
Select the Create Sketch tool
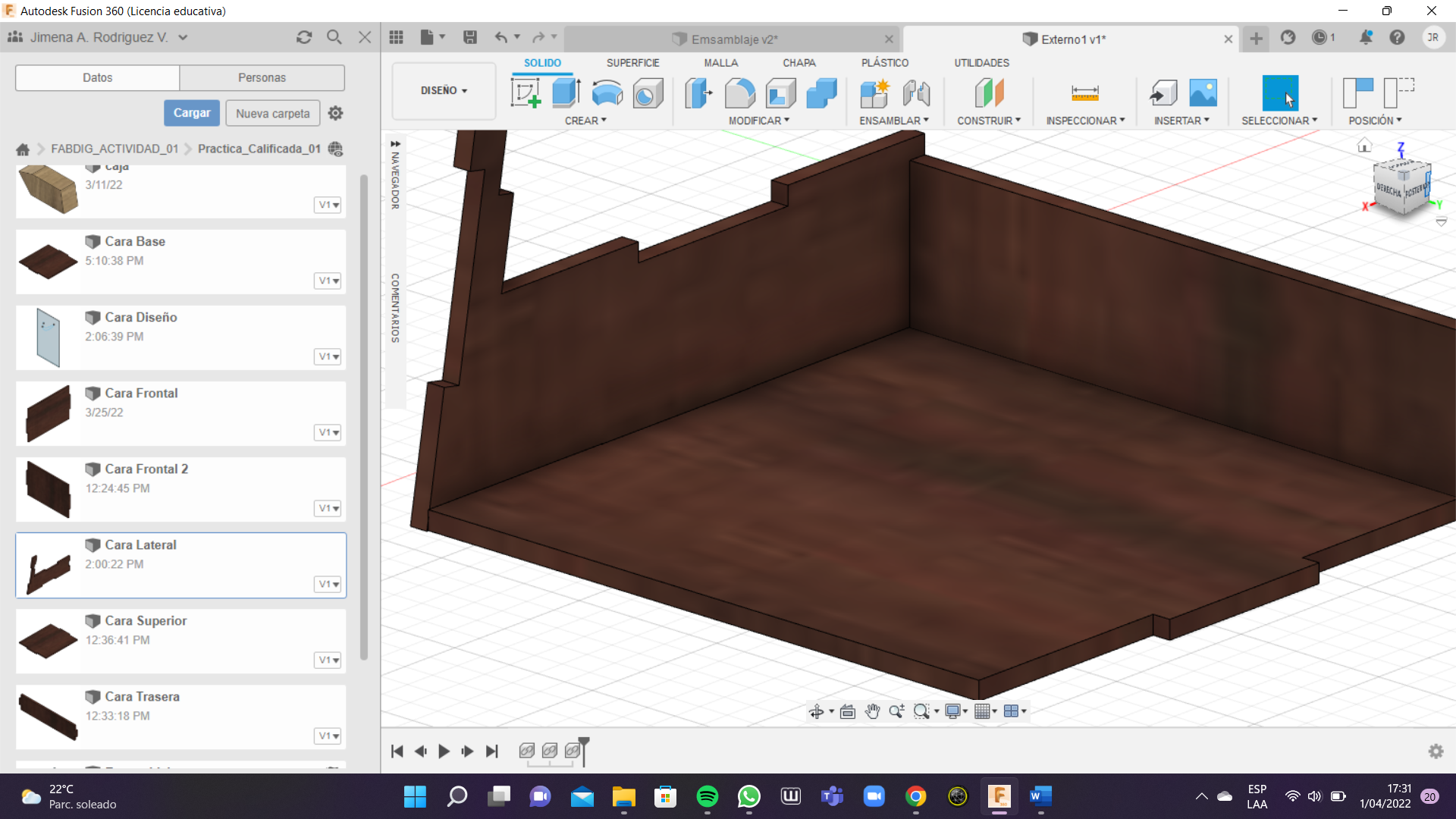(526, 93)
